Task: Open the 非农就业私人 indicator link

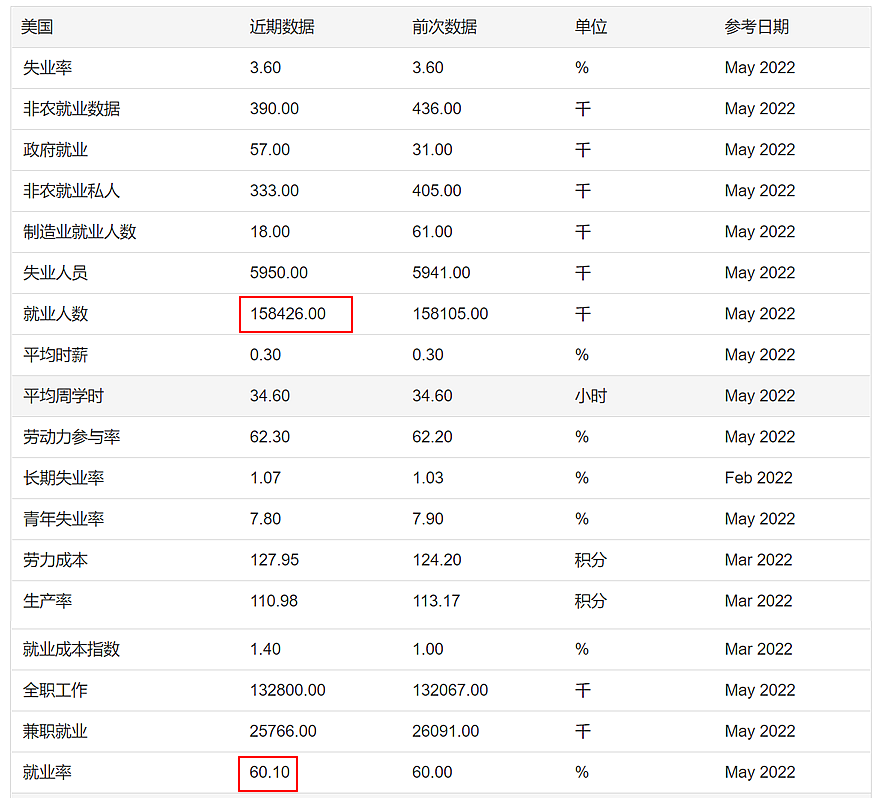Action: (x=71, y=191)
